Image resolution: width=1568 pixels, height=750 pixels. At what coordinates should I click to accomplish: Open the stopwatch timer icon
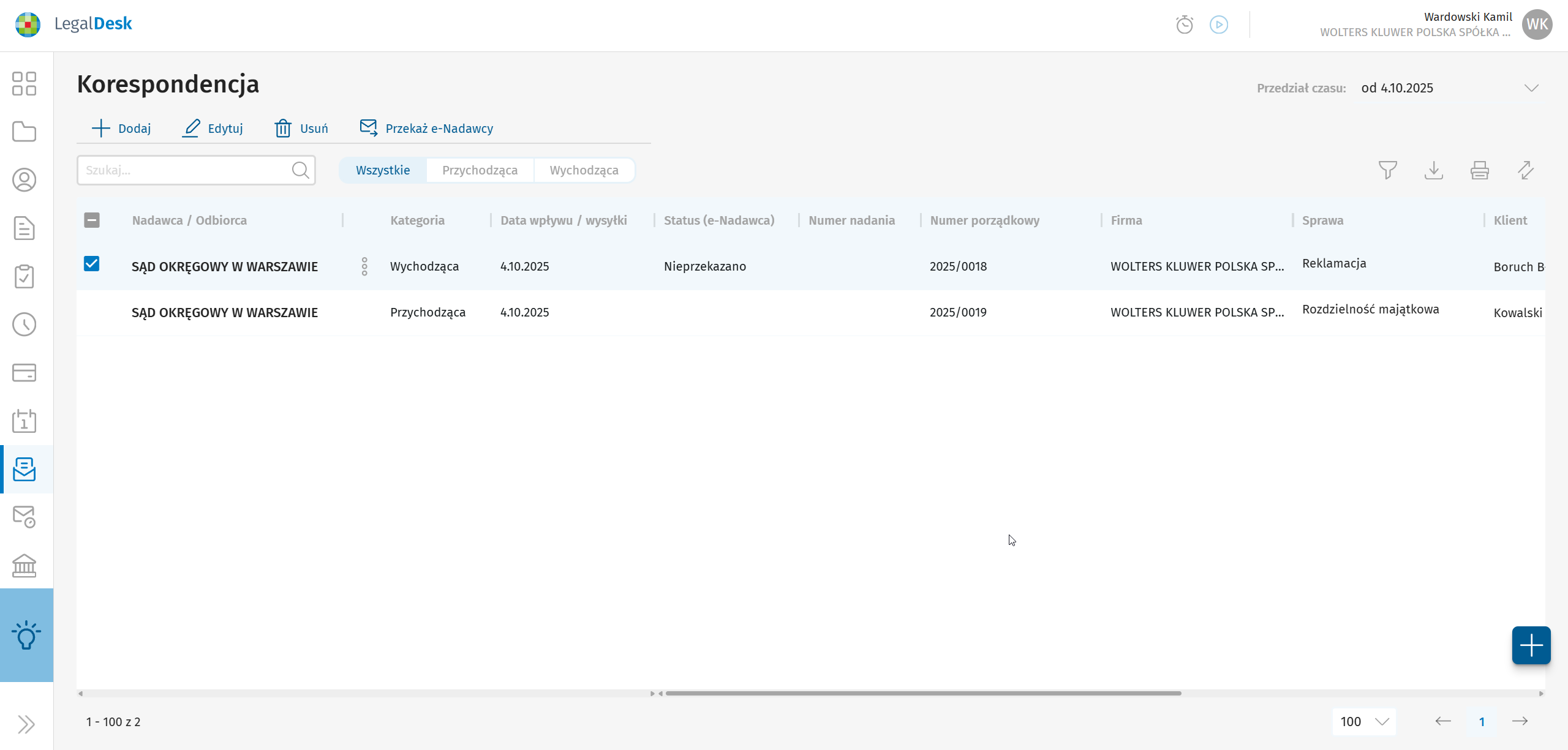coord(1185,24)
